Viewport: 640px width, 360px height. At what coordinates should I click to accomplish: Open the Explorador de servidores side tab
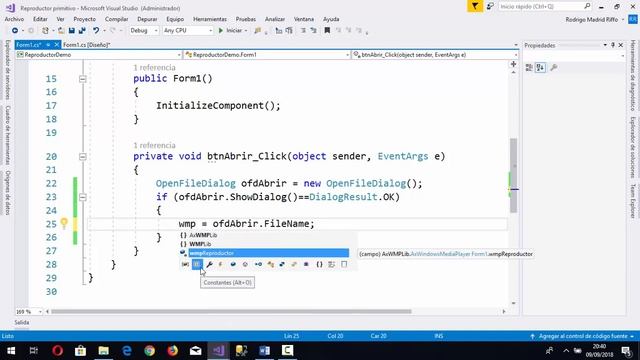click(7, 70)
